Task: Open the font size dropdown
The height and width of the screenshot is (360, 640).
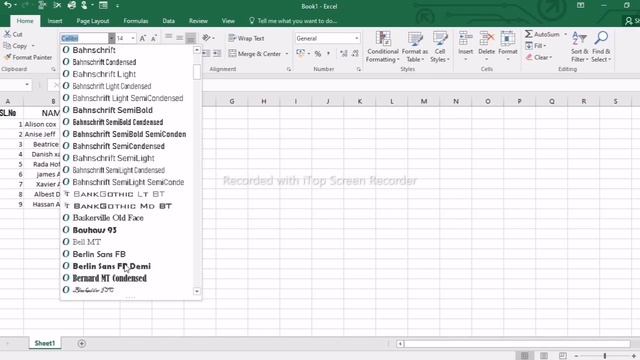Action: (x=133, y=38)
